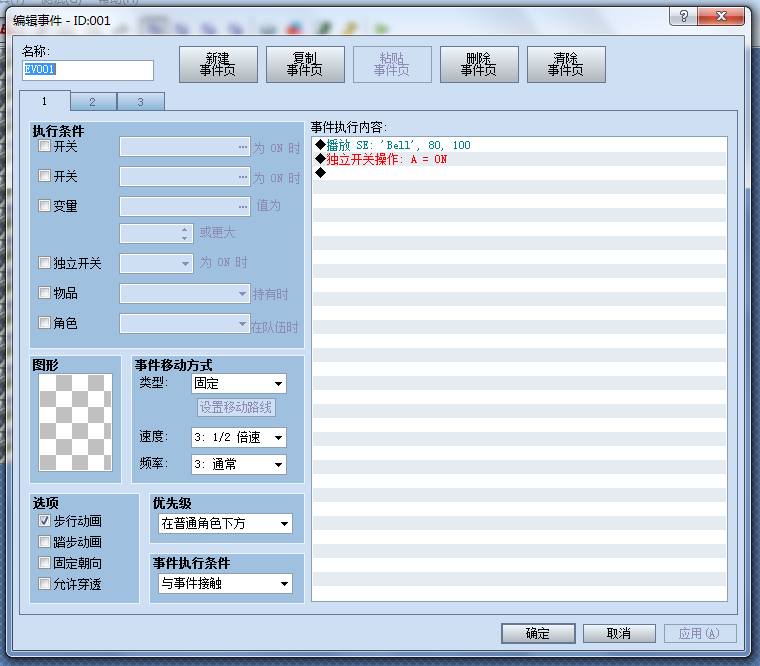
Task: Click the event 图形 checkered preview
Action: point(75,422)
